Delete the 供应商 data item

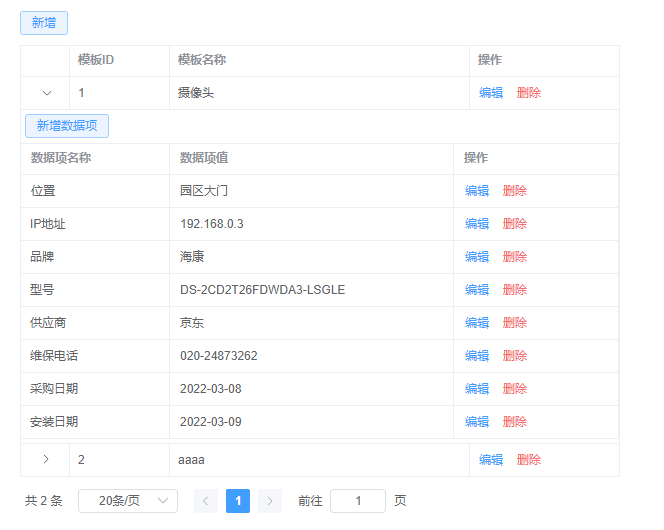[x=515, y=323]
